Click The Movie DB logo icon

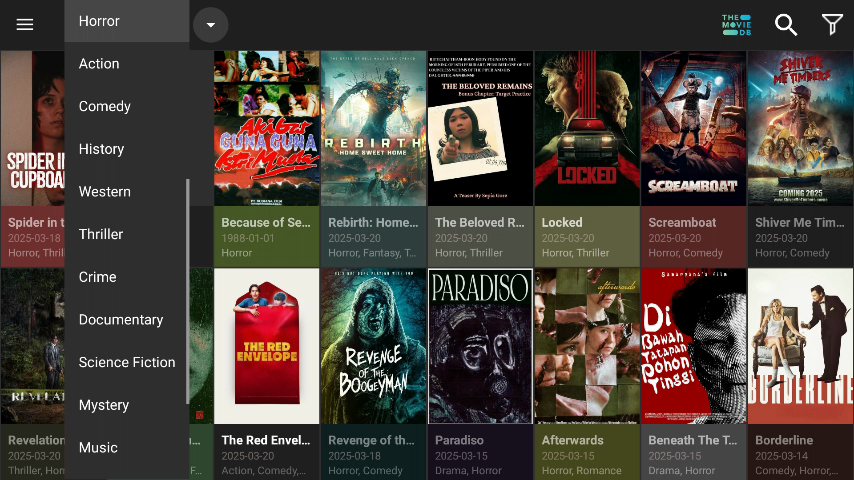coord(736,25)
